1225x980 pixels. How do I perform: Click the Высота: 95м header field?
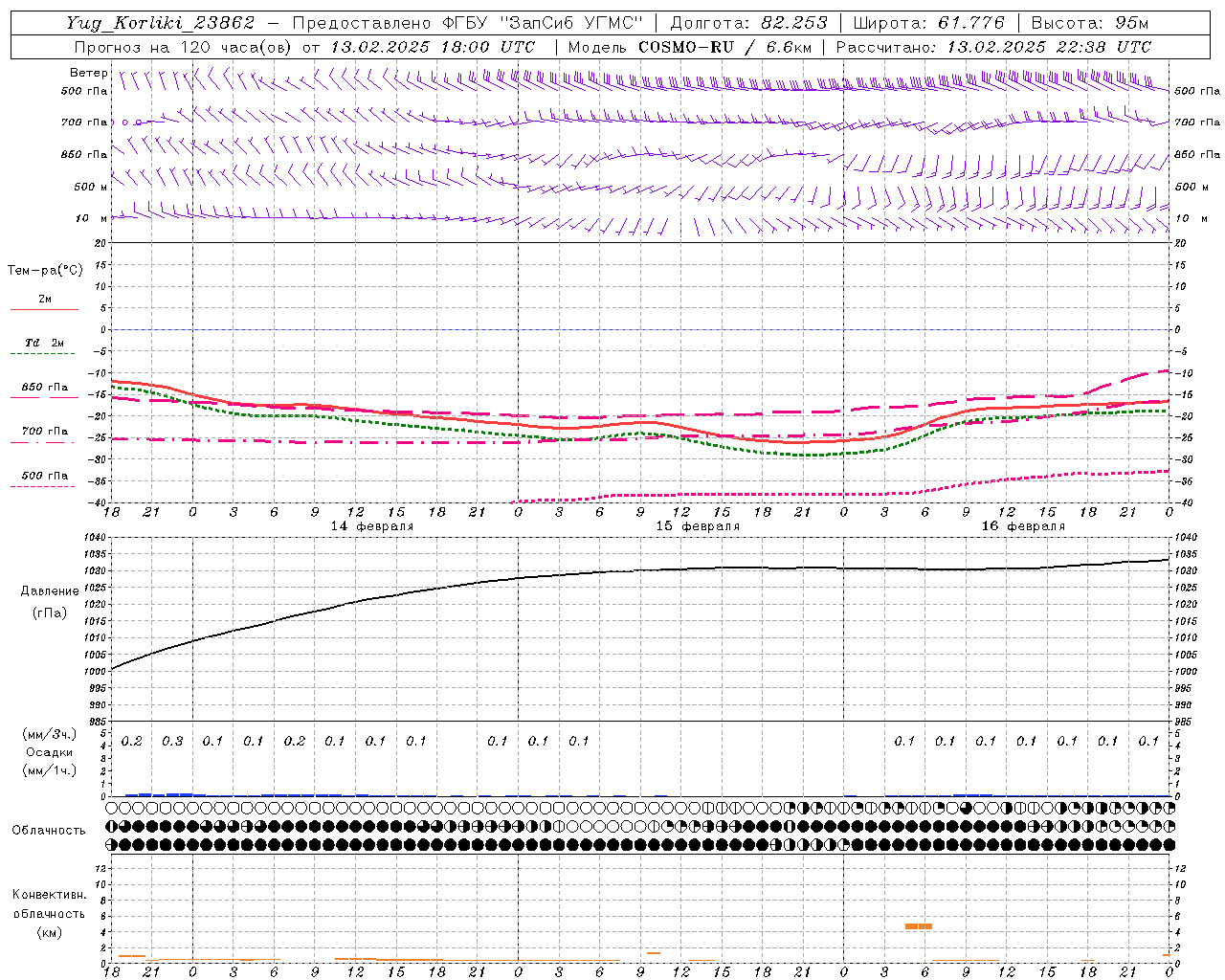click(1089, 23)
